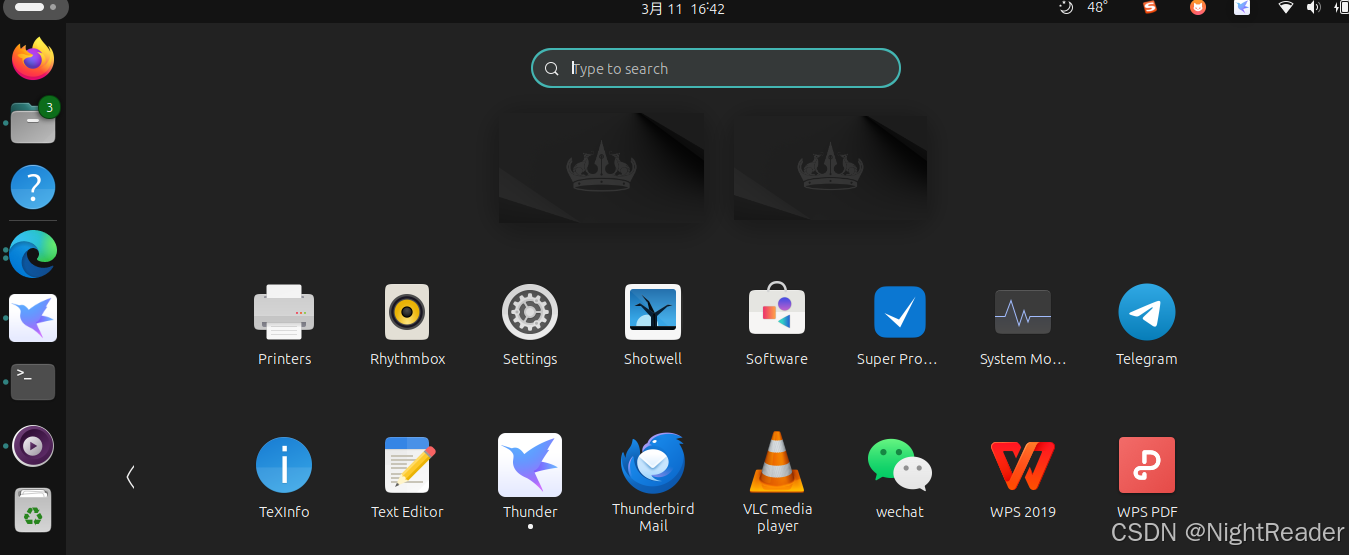Click the Thunder tray indicator icon
The height and width of the screenshot is (555, 1349).
point(1241,8)
